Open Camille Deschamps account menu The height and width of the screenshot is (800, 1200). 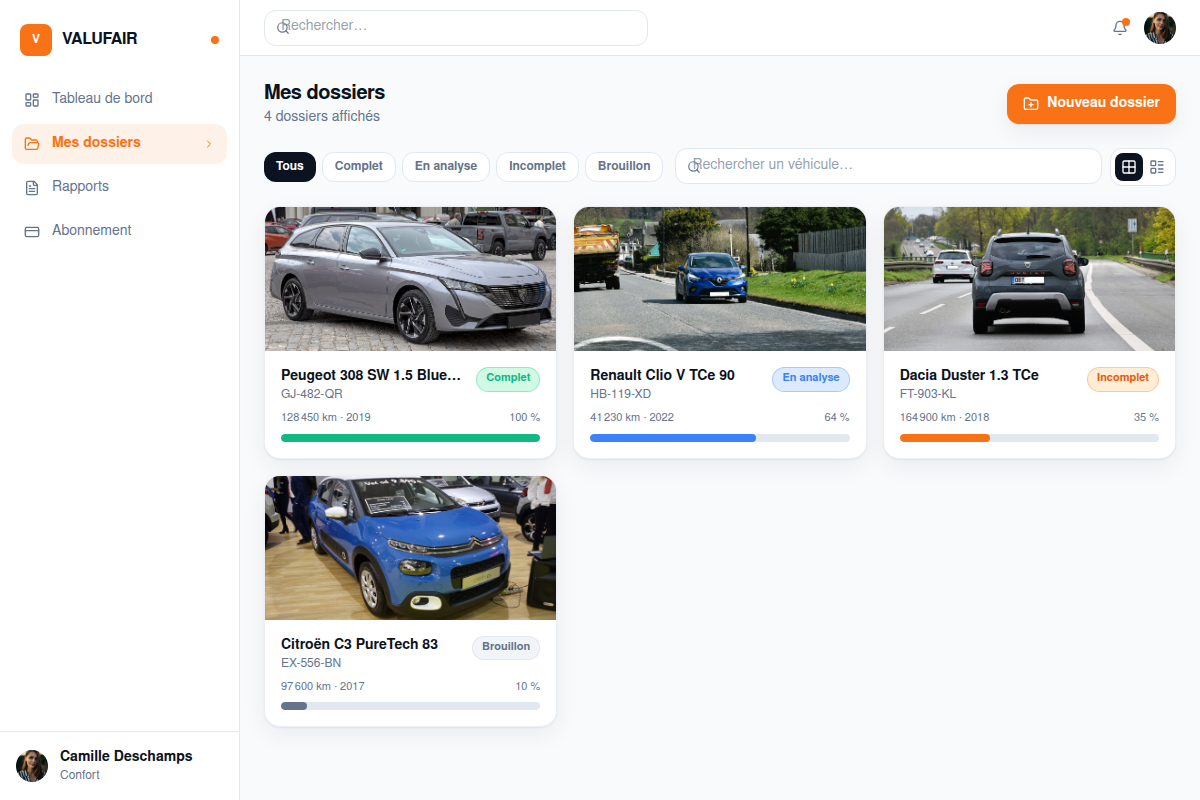[x=120, y=766]
